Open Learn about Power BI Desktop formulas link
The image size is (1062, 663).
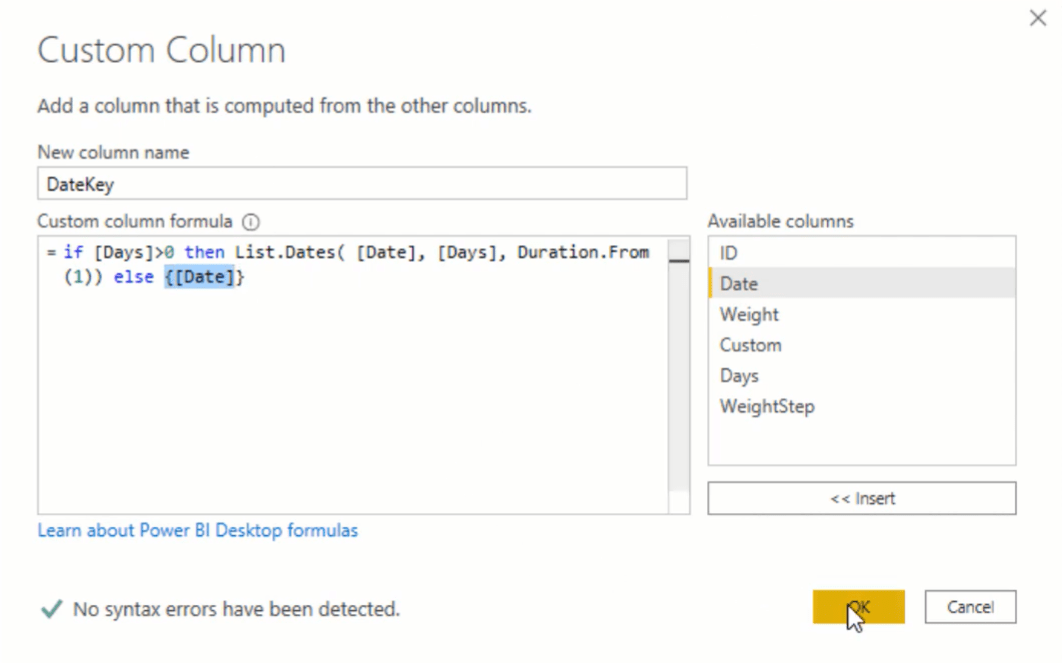[197, 530]
